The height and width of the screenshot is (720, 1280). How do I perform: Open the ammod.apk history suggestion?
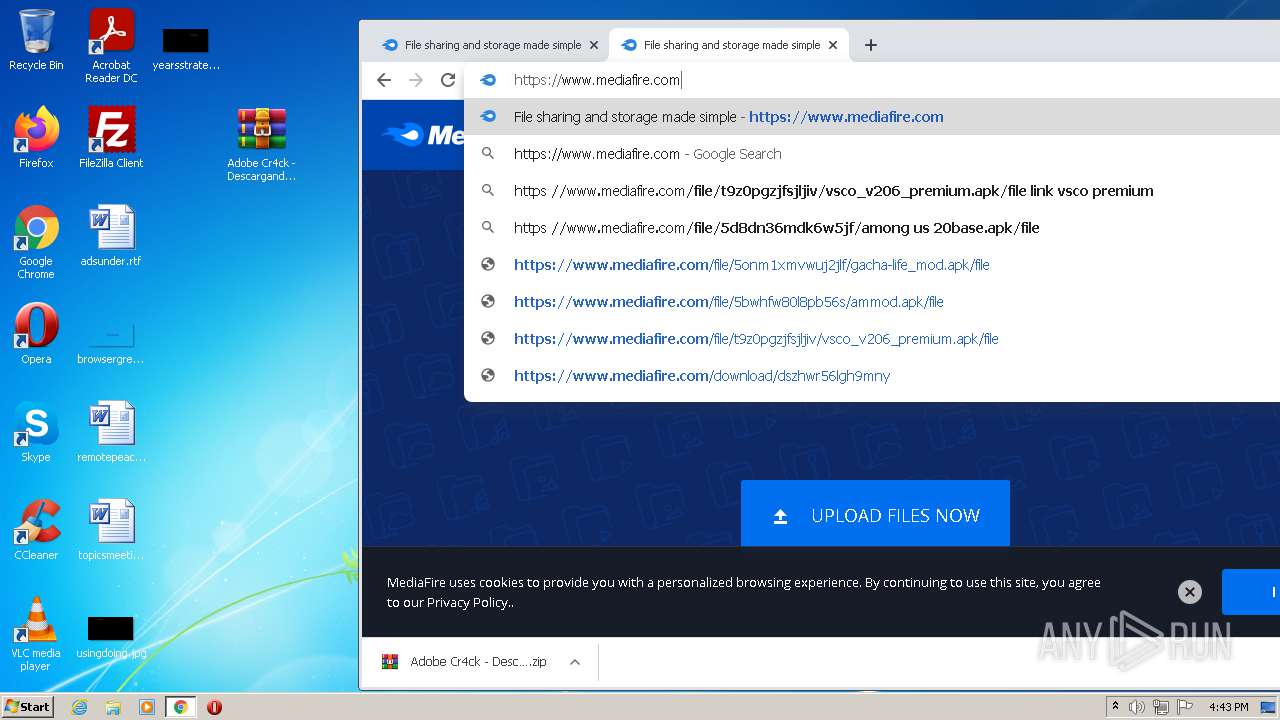point(872,302)
